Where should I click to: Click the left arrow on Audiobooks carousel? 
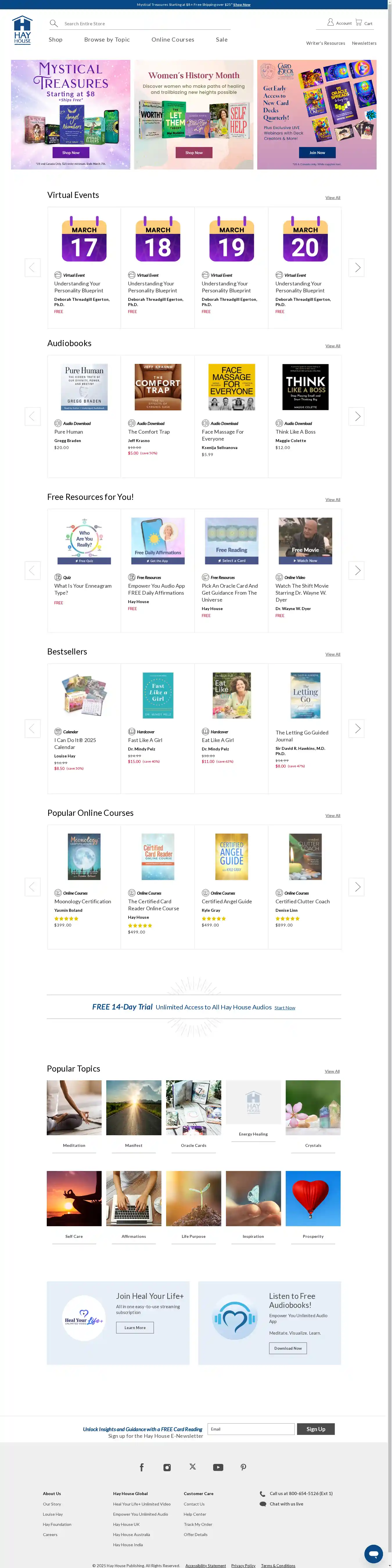(33, 416)
